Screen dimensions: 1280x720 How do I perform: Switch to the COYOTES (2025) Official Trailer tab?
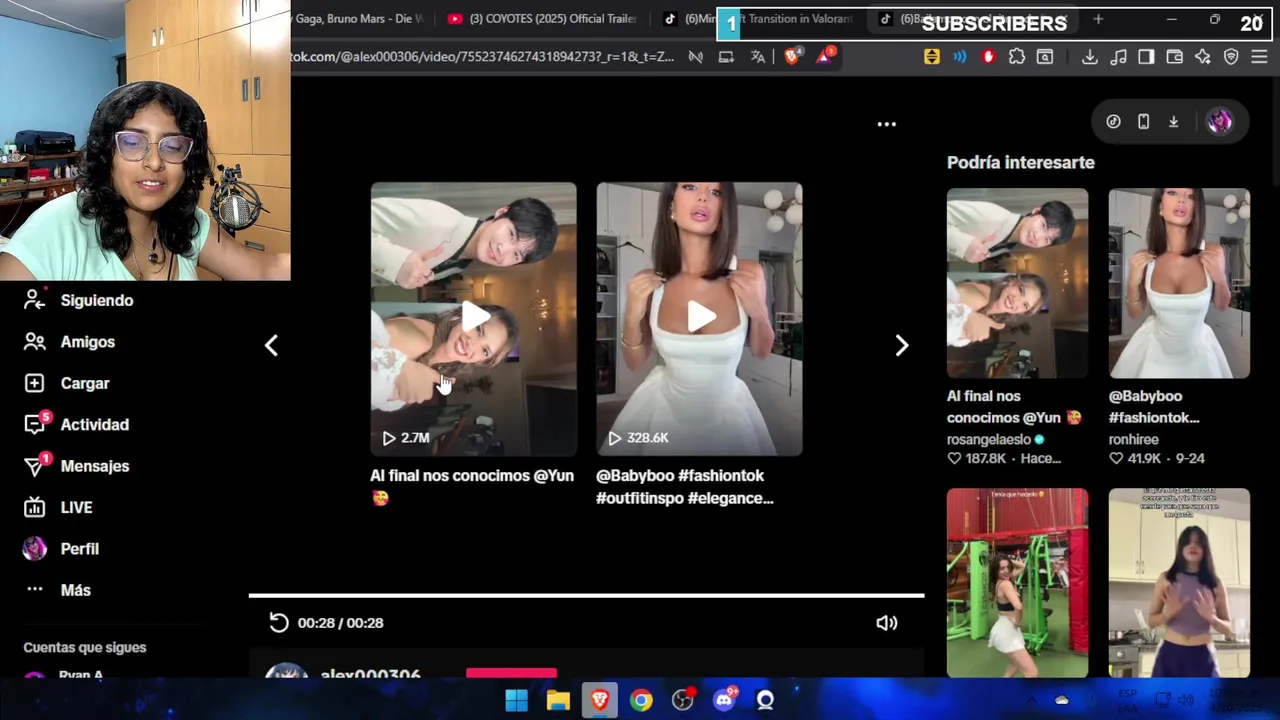(541, 19)
